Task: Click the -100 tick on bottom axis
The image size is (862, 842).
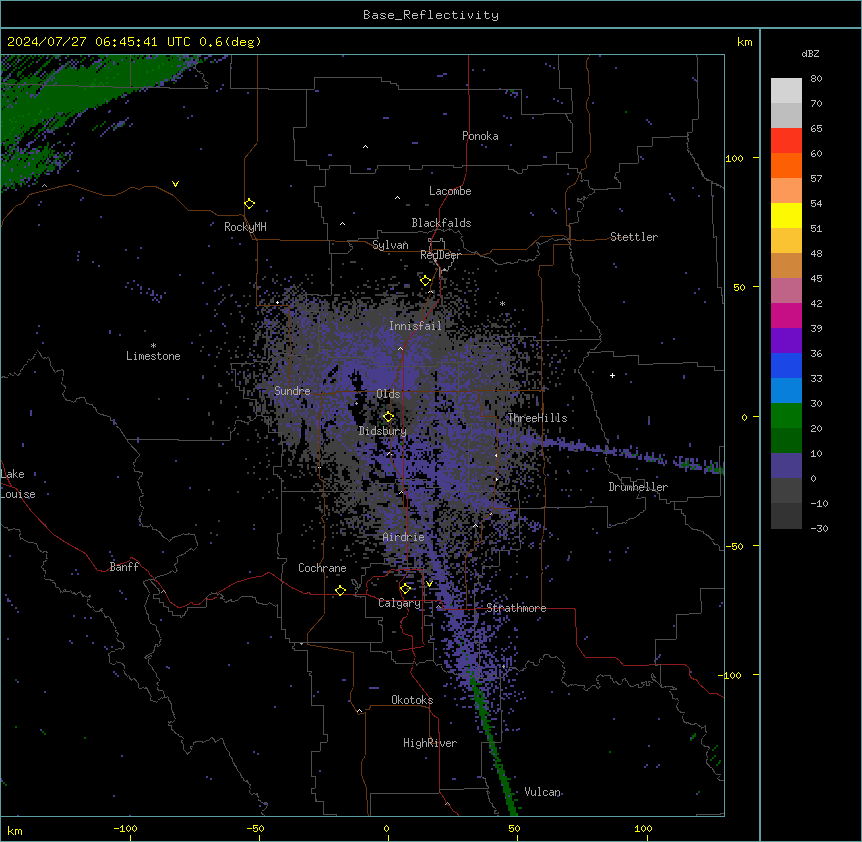Action: coord(125,828)
